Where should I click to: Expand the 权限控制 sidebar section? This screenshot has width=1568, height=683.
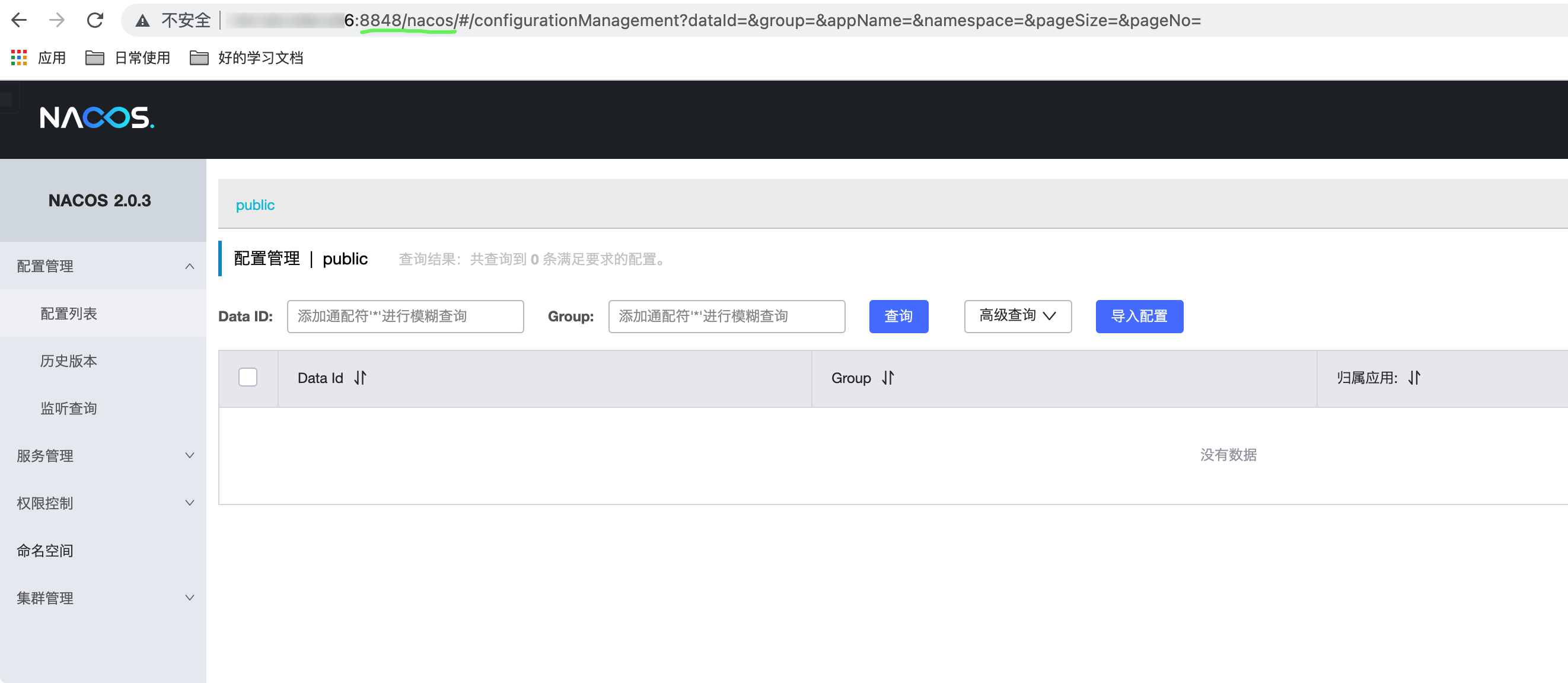click(189, 503)
